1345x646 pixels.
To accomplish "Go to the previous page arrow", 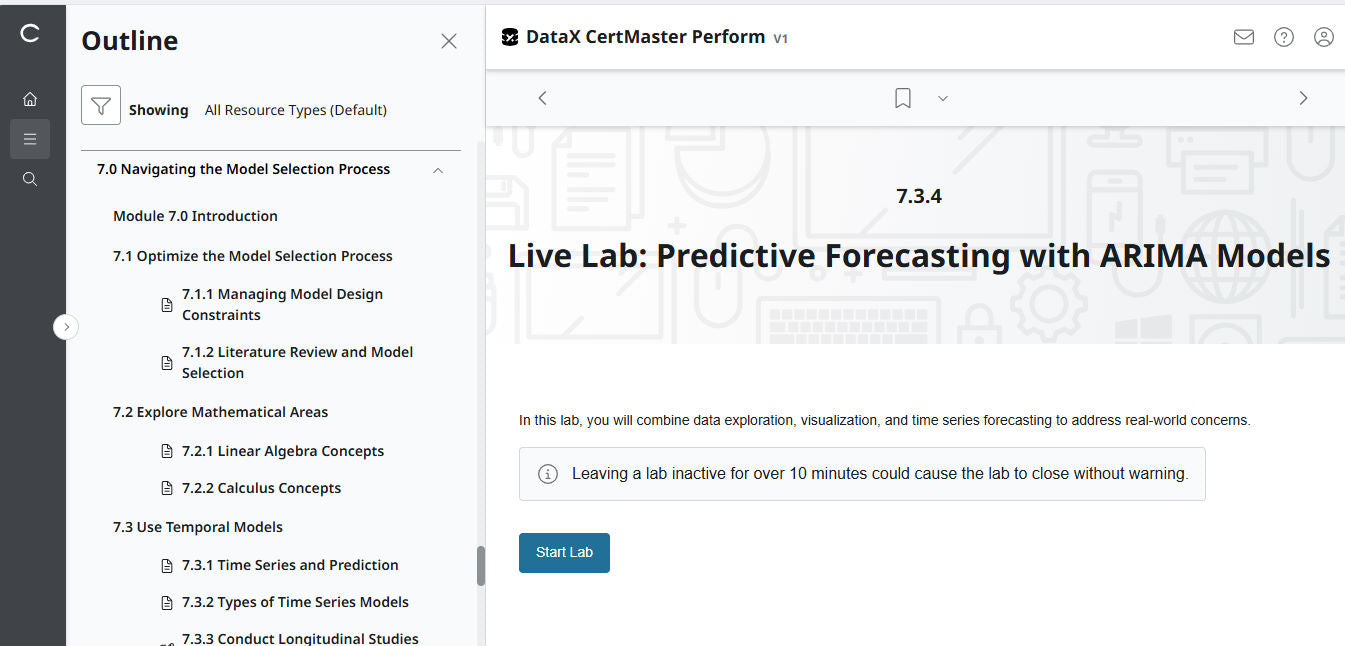I will pyautogui.click(x=543, y=98).
